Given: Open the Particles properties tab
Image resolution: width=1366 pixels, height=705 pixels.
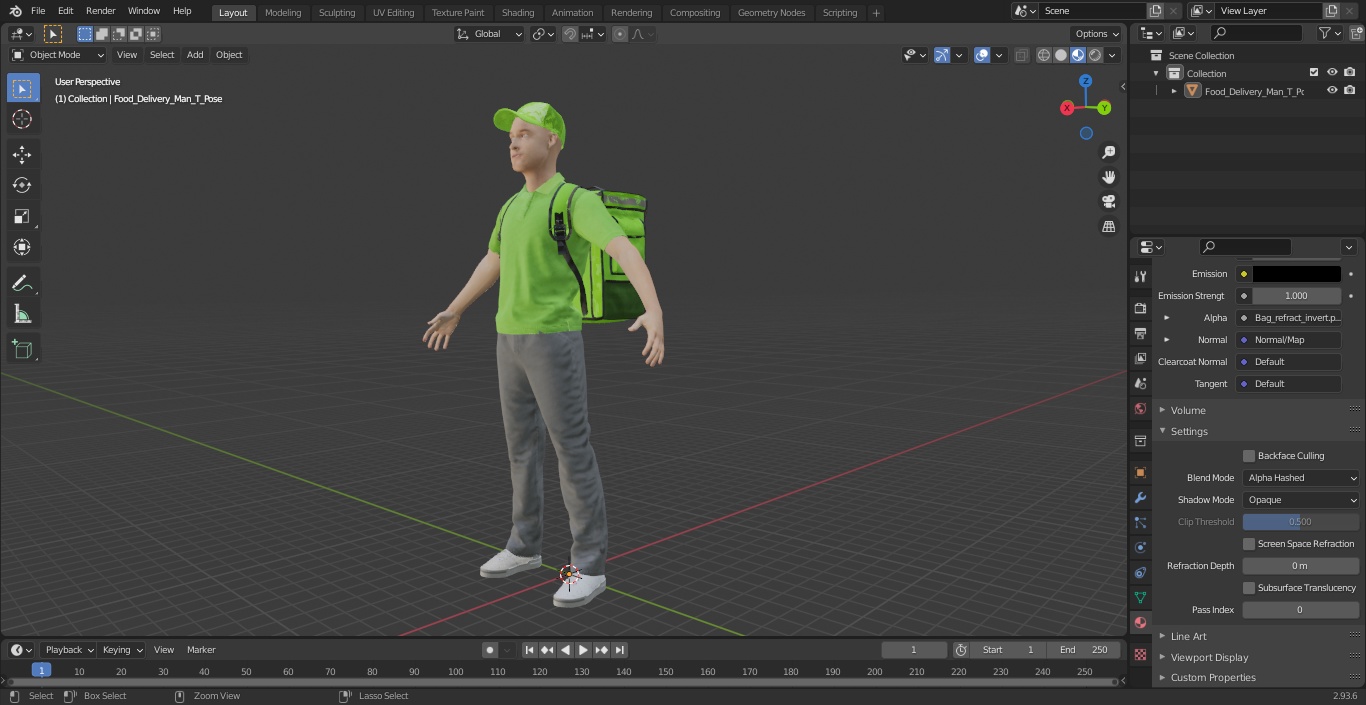Looking at the screenshot, I should (x=1140, y=522).
